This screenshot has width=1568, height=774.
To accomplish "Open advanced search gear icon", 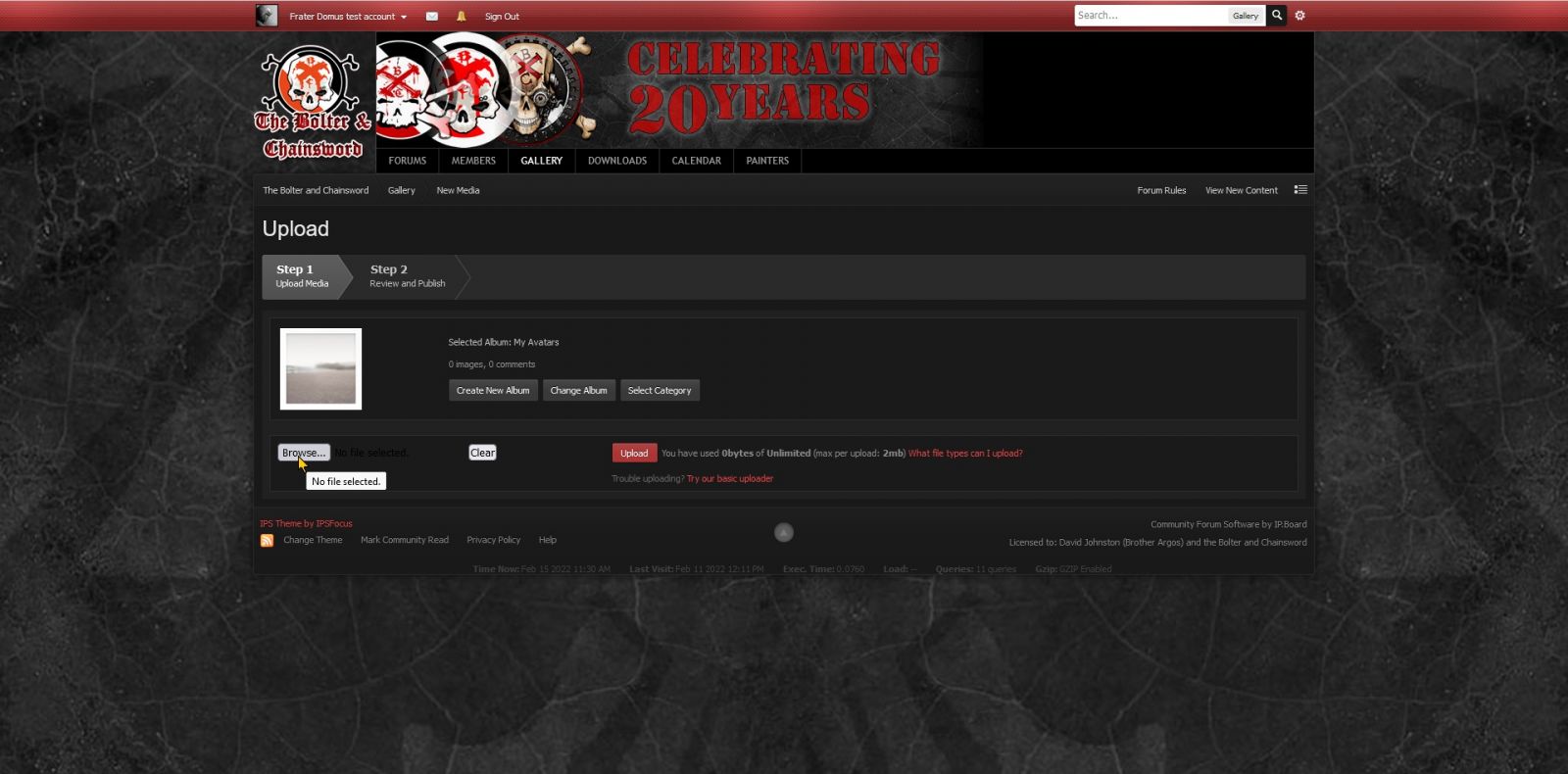I will (1299, 16).
